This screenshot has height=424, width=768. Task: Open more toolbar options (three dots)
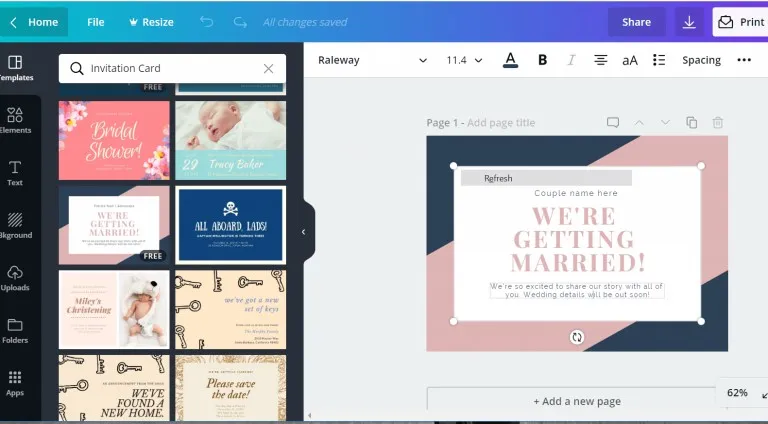744,60
